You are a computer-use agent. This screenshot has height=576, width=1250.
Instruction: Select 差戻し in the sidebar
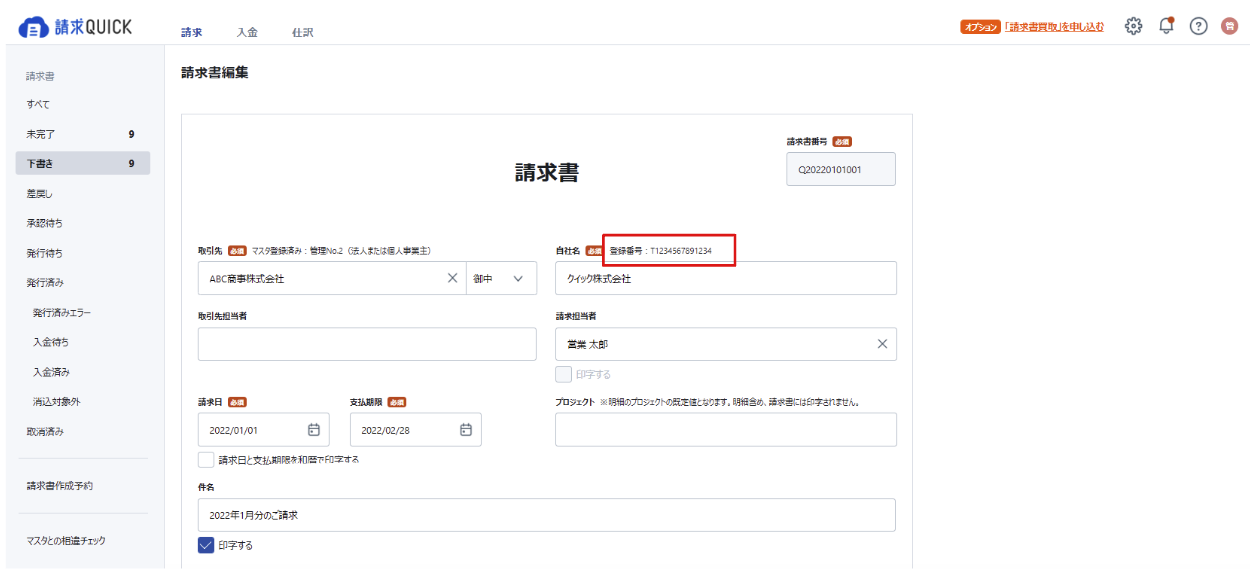coord(83,193)
